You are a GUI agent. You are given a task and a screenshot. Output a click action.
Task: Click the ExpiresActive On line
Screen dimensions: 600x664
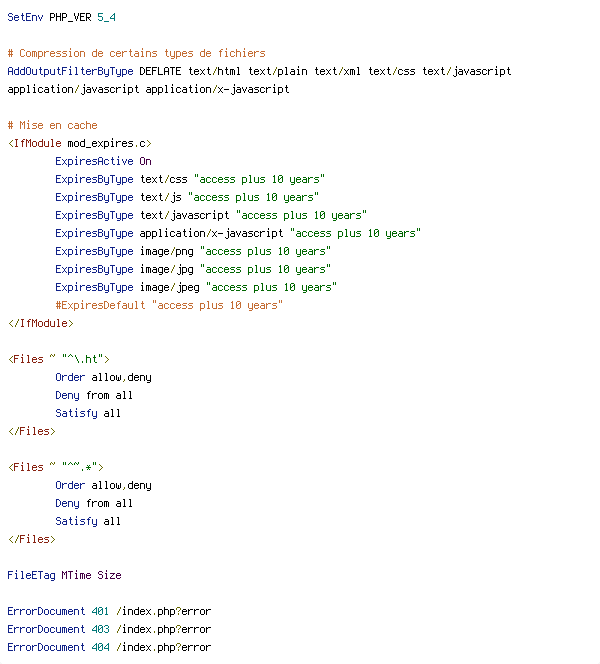coord(103,161)
